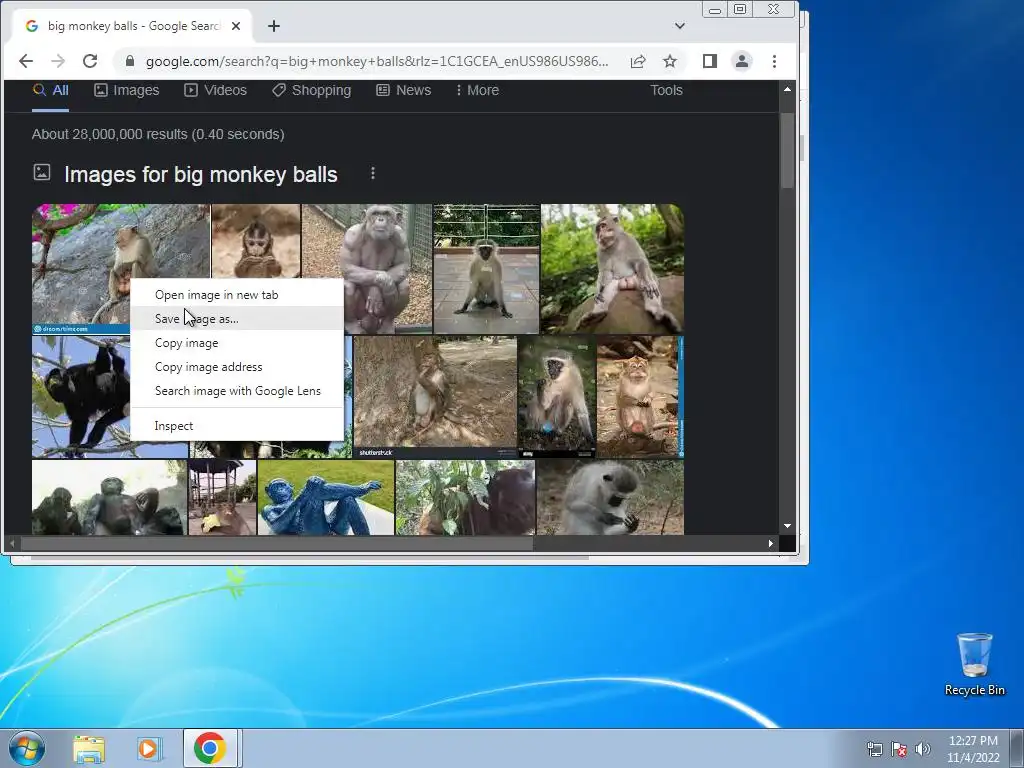Image resolution: width=1024 pixels, height=768 pixels.
Task: Open the shutterstock monkey by tree thumbnail
Action: point(435,396)
